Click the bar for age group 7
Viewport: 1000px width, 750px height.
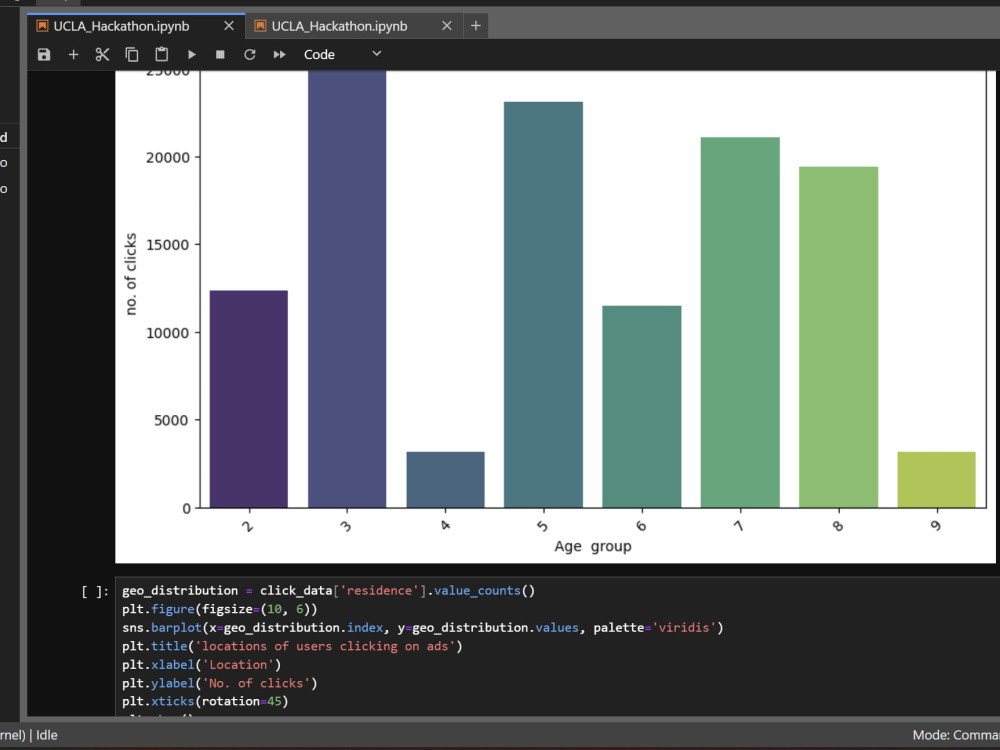pyautogui.click(x=740, y=323)
